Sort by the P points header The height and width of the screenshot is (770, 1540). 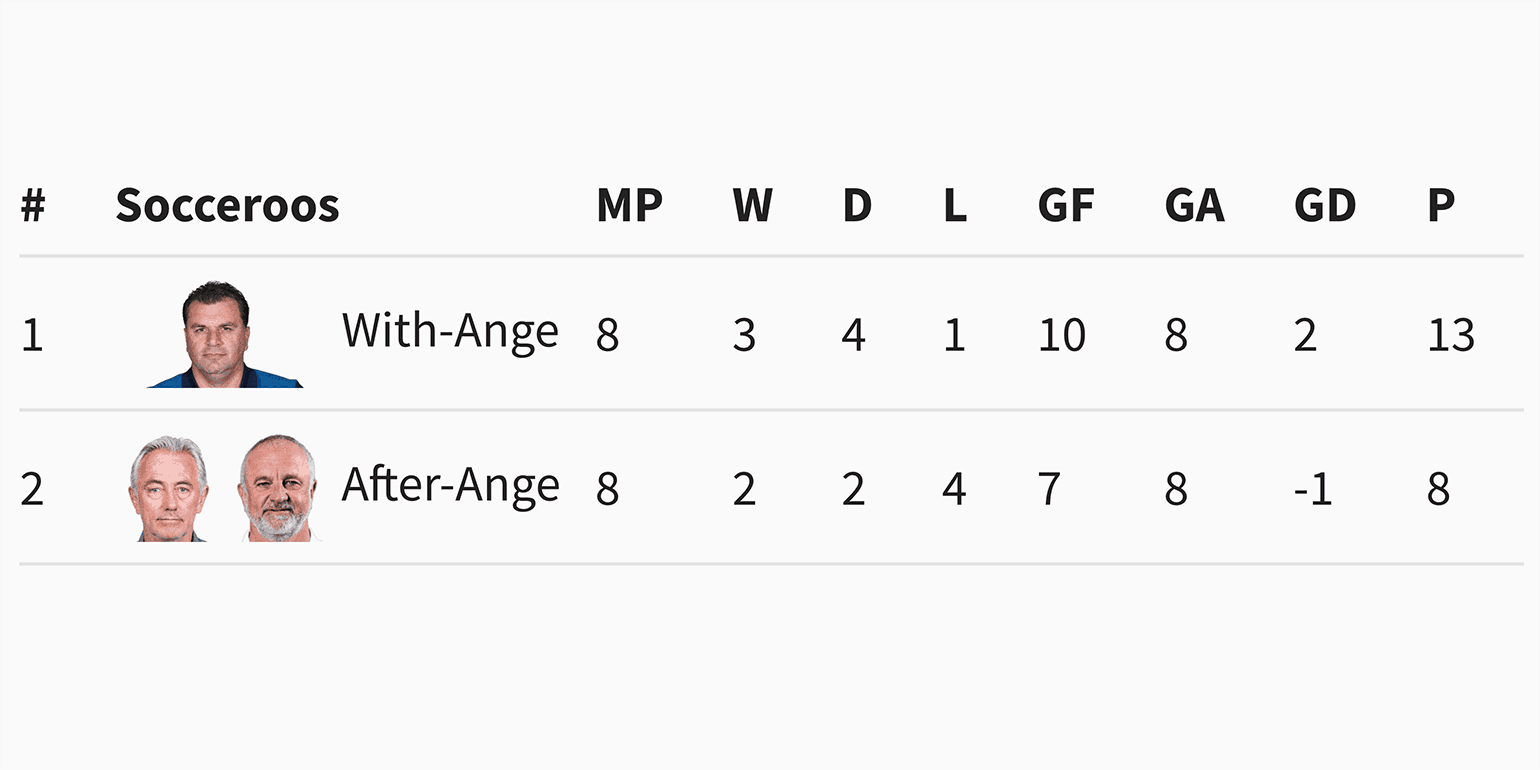(x=1440, y=205)
